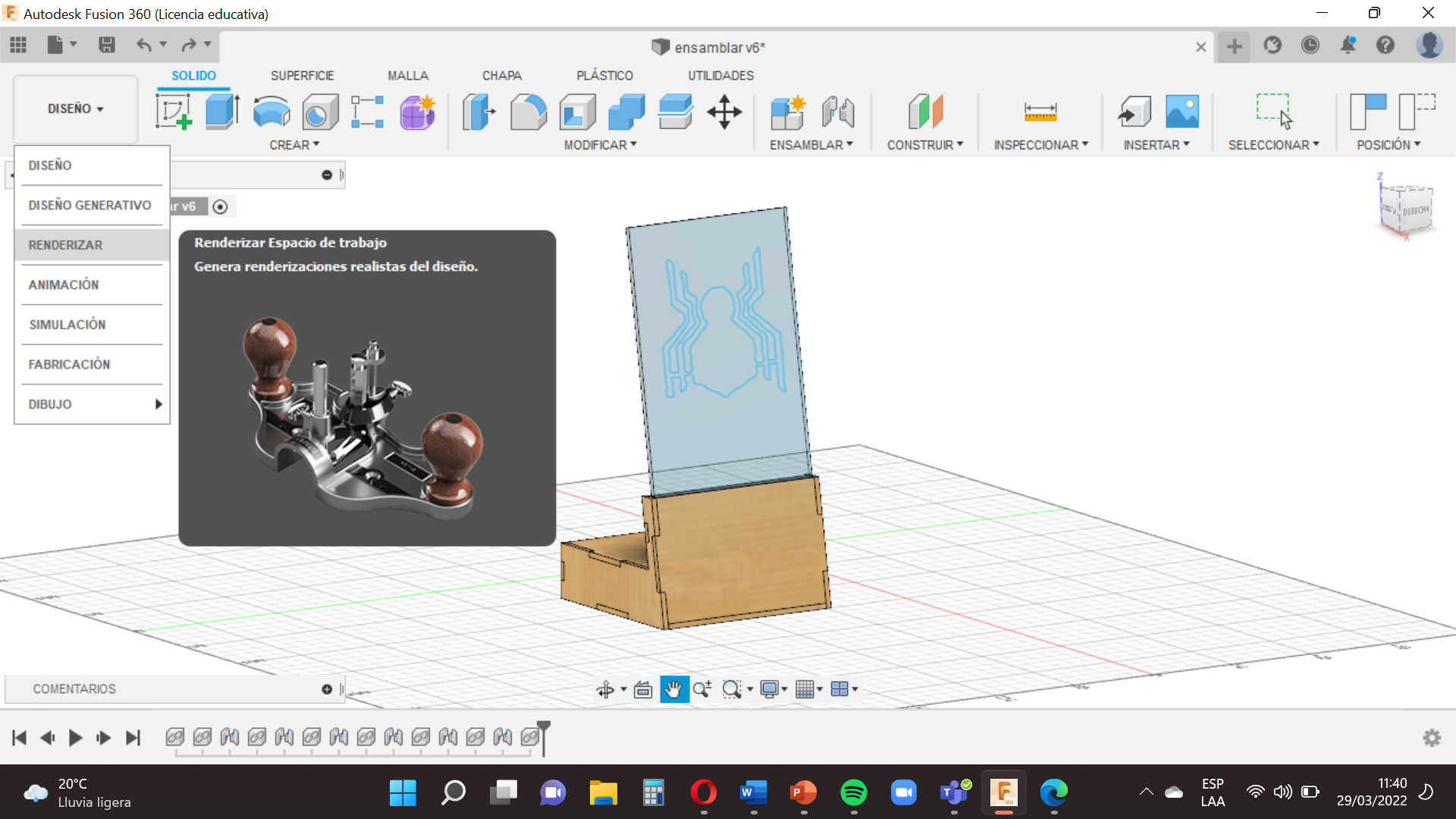Image resolution: width=1456 pixels, height=819 pixels.
Task: Click the Undo arrow icon
Action: 144,45
